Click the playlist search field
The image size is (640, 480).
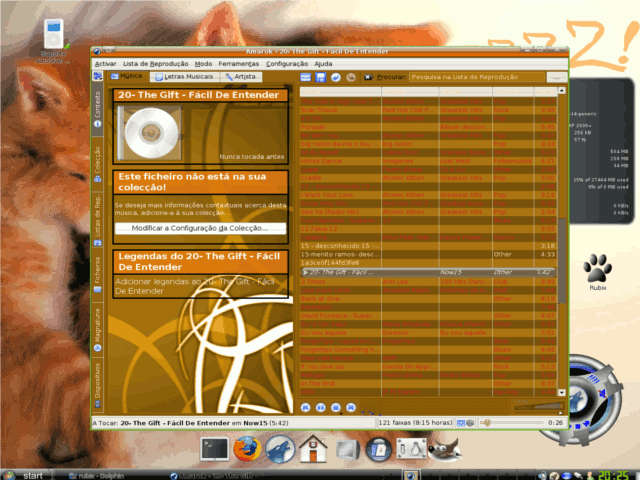477,77
